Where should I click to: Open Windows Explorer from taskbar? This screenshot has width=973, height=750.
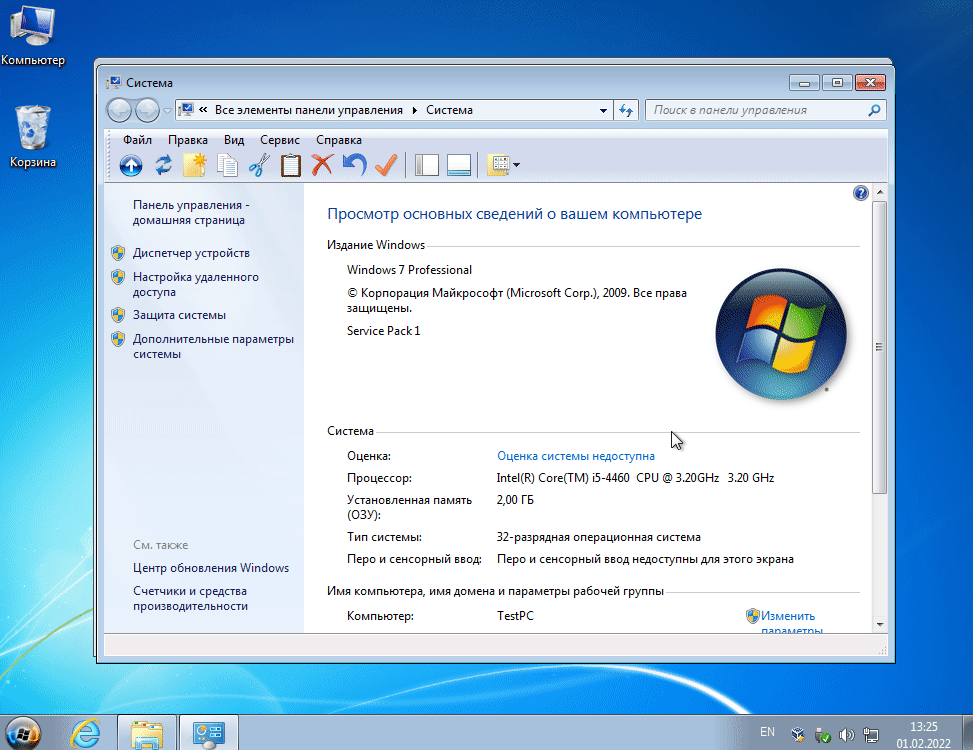click(147, 733)
